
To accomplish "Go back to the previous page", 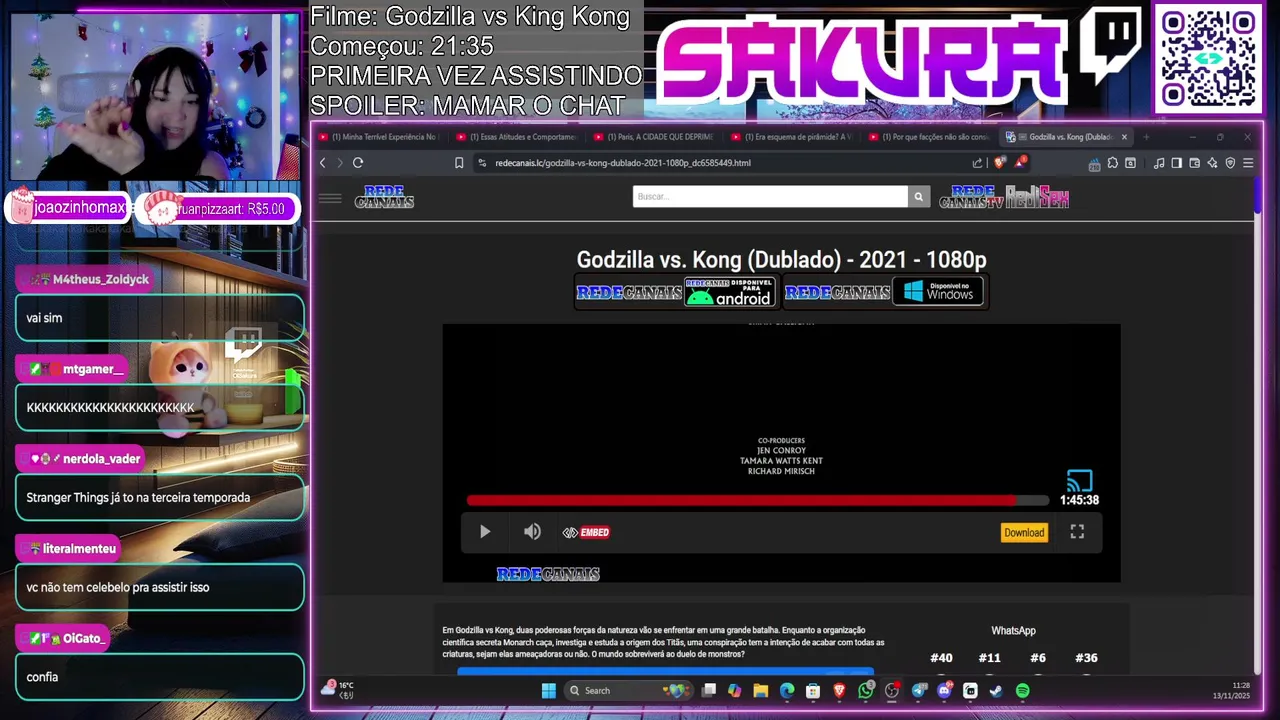I will [x=322, y=163].
